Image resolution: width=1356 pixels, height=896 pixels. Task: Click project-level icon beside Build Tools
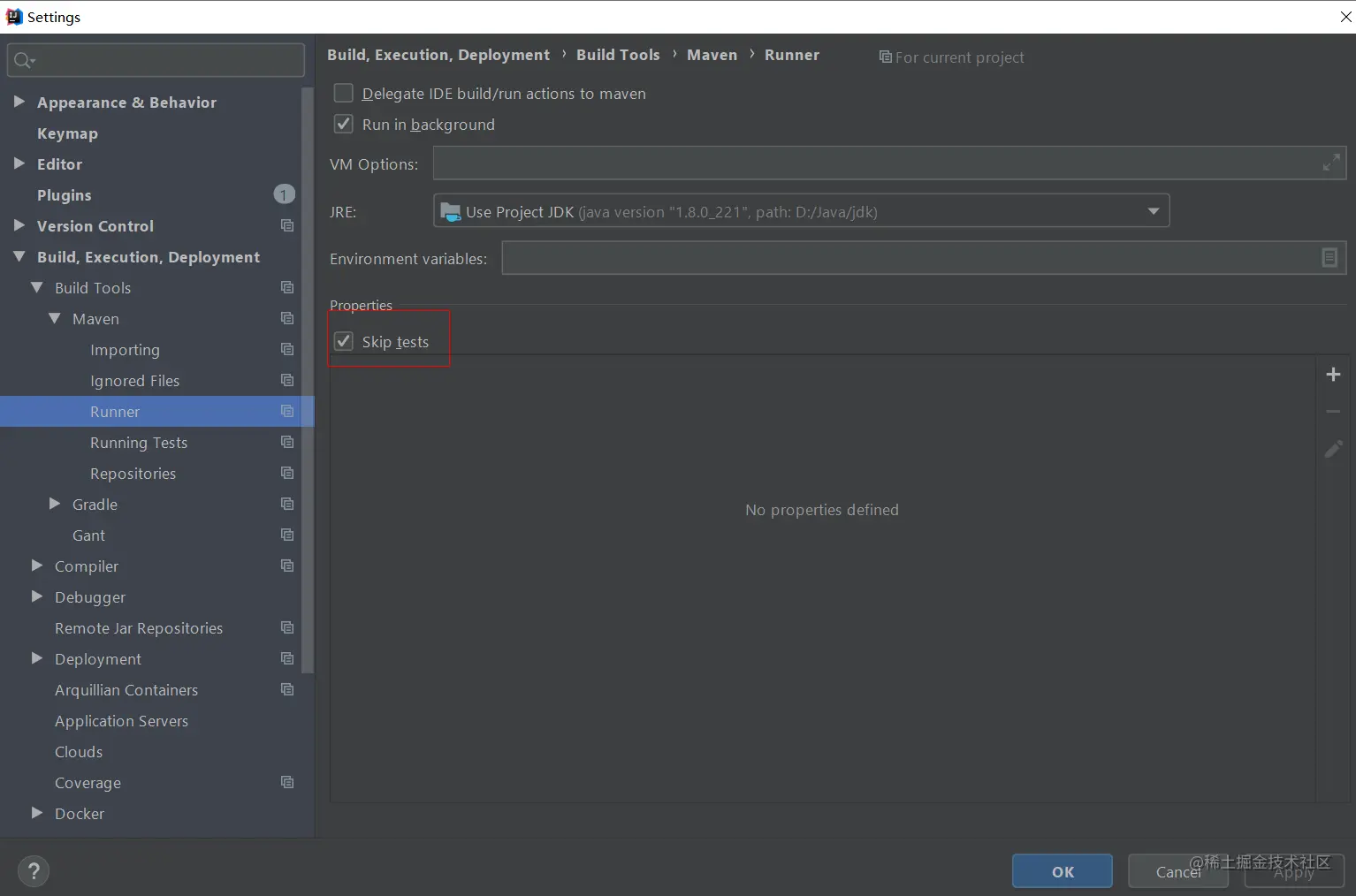pos(287,287)
